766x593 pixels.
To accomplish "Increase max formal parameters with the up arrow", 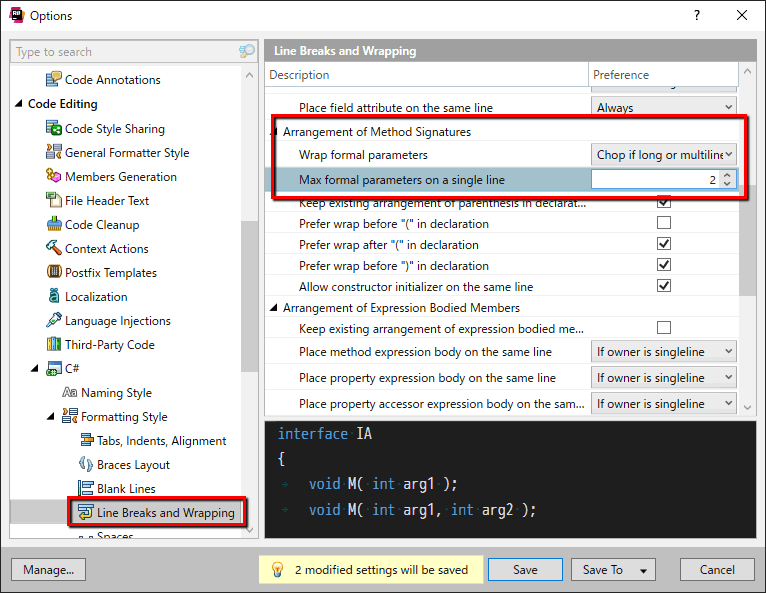I will tap(727, 175).
